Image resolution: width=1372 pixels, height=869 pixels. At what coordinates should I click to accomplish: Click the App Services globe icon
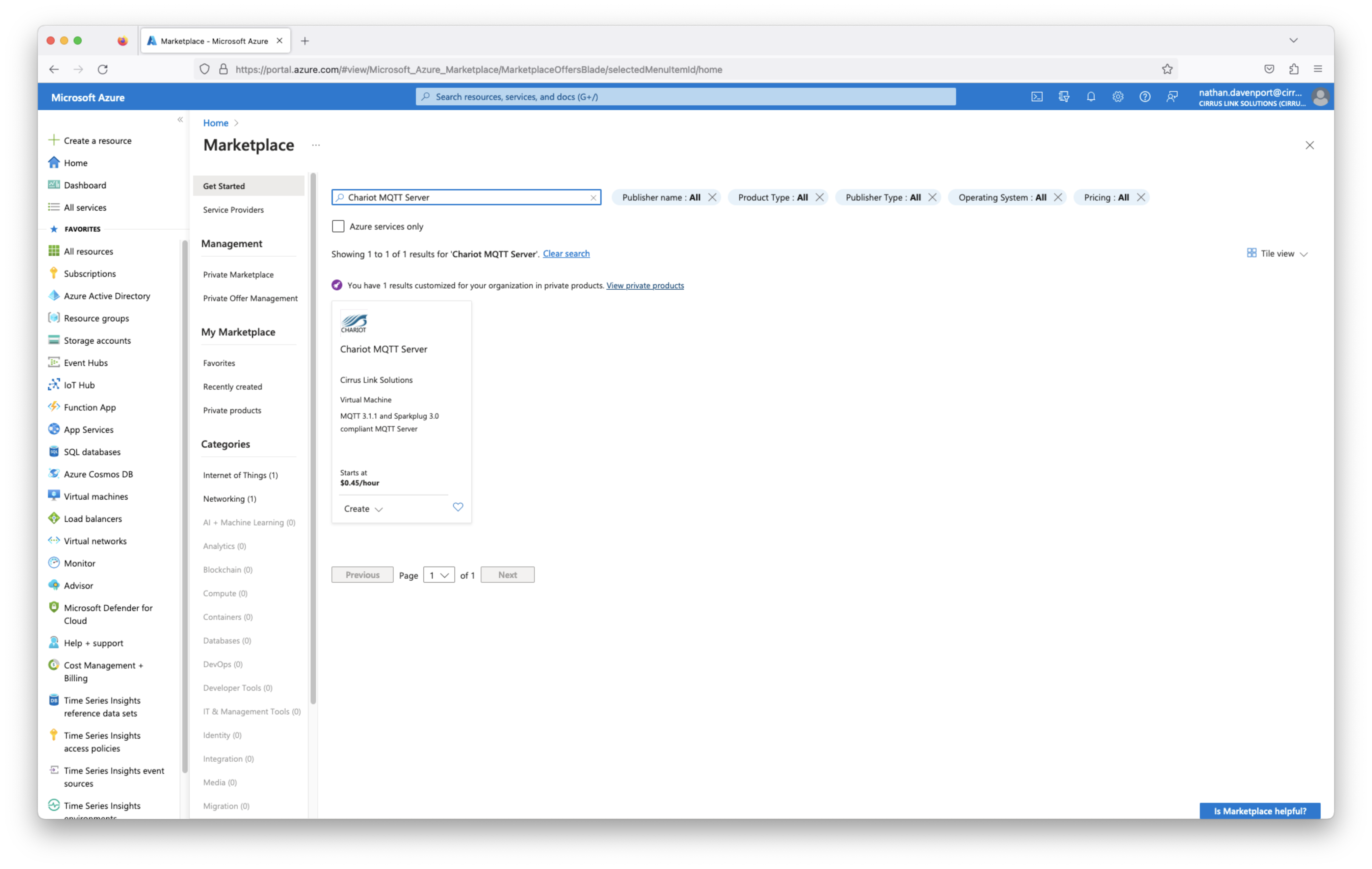(54, 428)
